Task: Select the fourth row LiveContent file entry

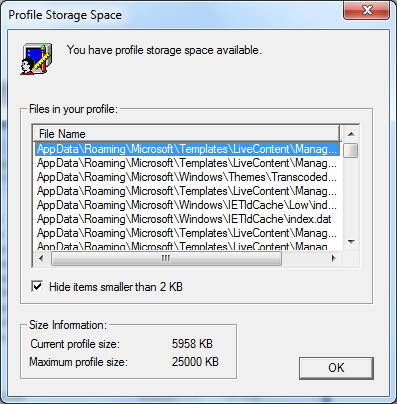Action: [x=187, y=191]
